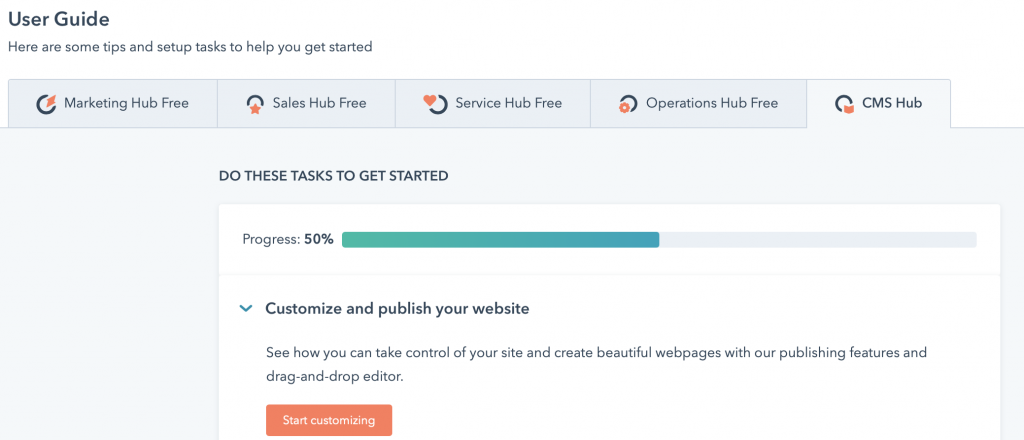
Task: Click the Service Hub heart icon
Action: [434, 103]
